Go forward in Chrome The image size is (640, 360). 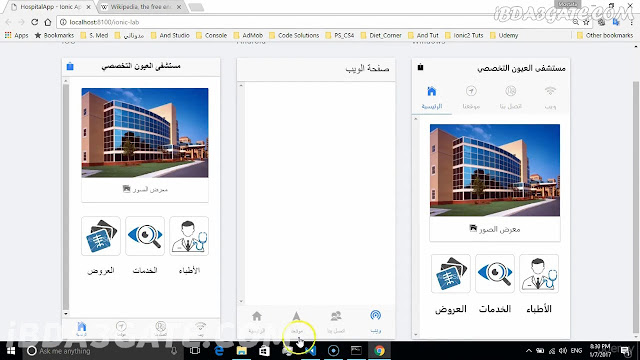pos(22,22)
